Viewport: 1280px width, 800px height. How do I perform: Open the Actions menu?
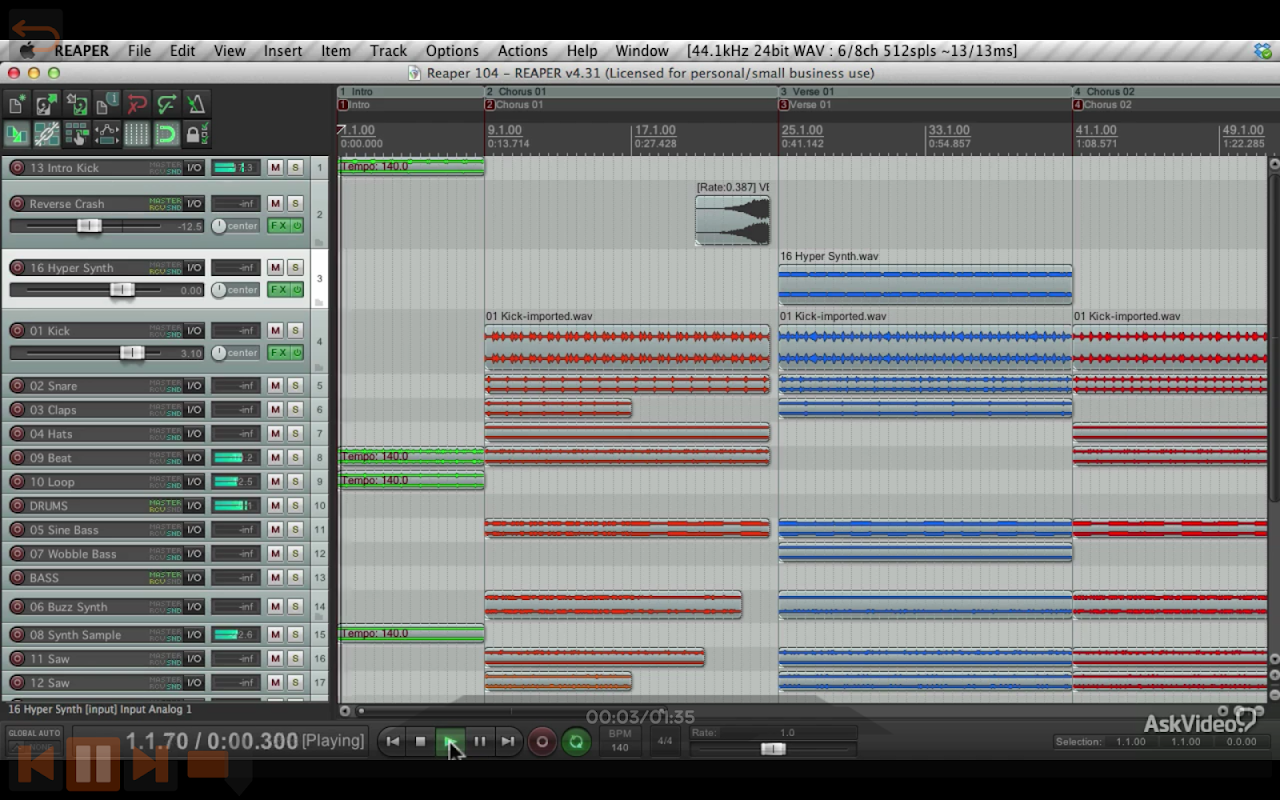coord(522,51)
